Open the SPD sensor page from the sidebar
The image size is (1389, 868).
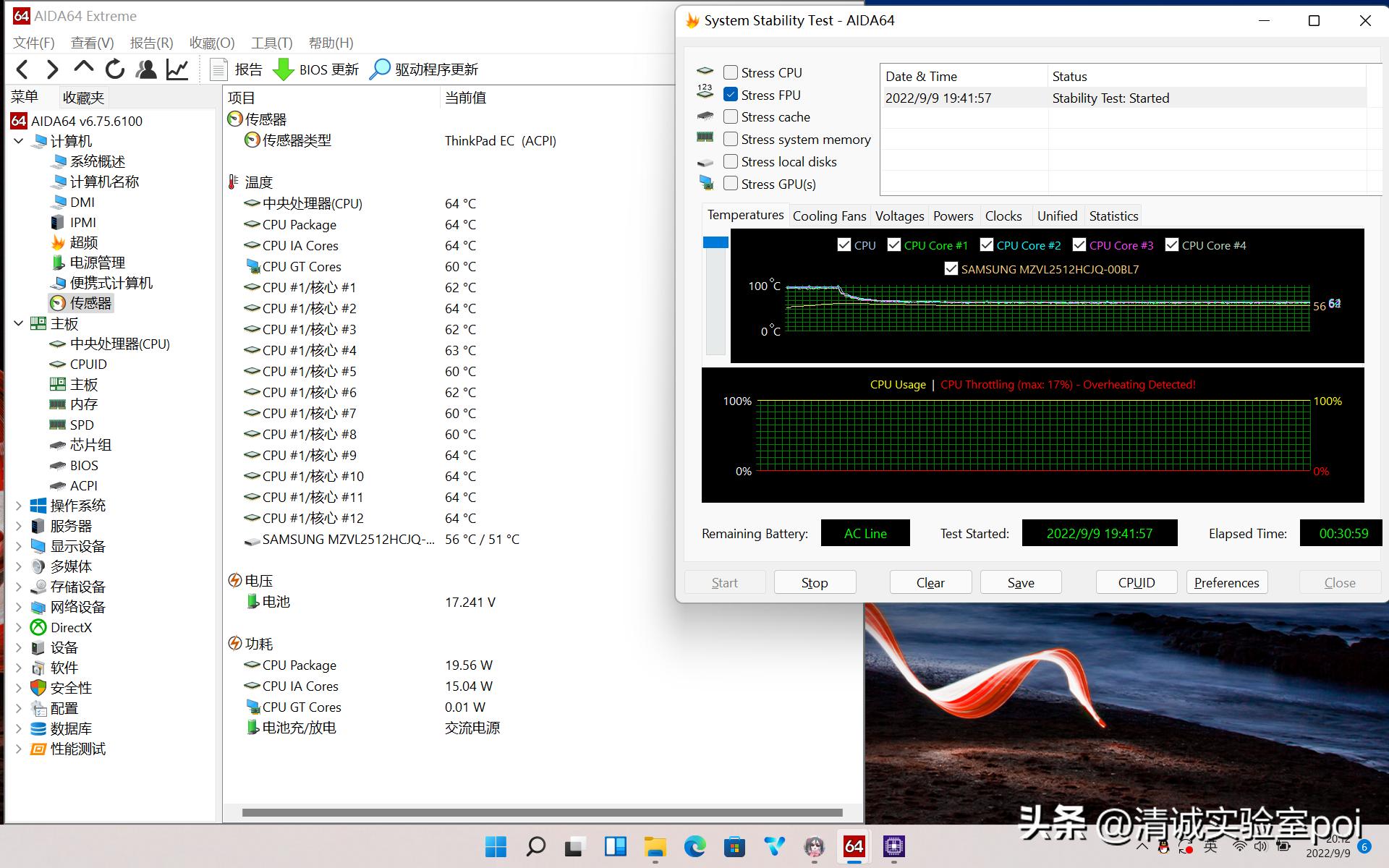click(80, 425)
